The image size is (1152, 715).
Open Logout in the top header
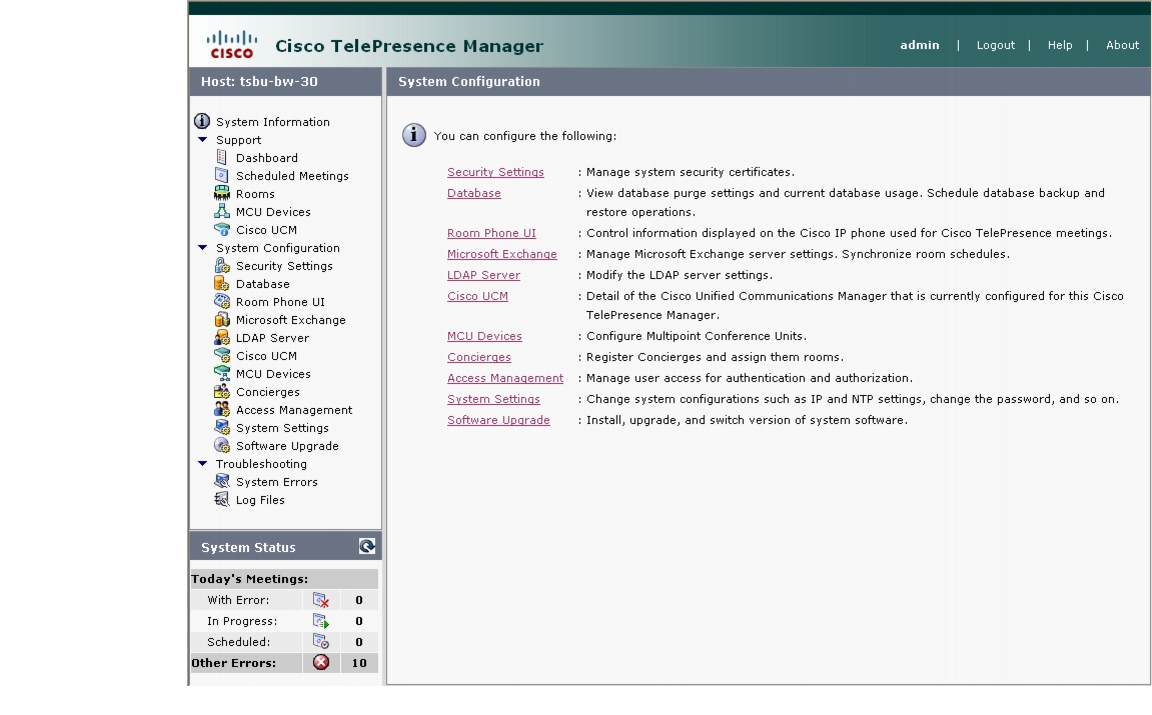(x=996, y=45)
